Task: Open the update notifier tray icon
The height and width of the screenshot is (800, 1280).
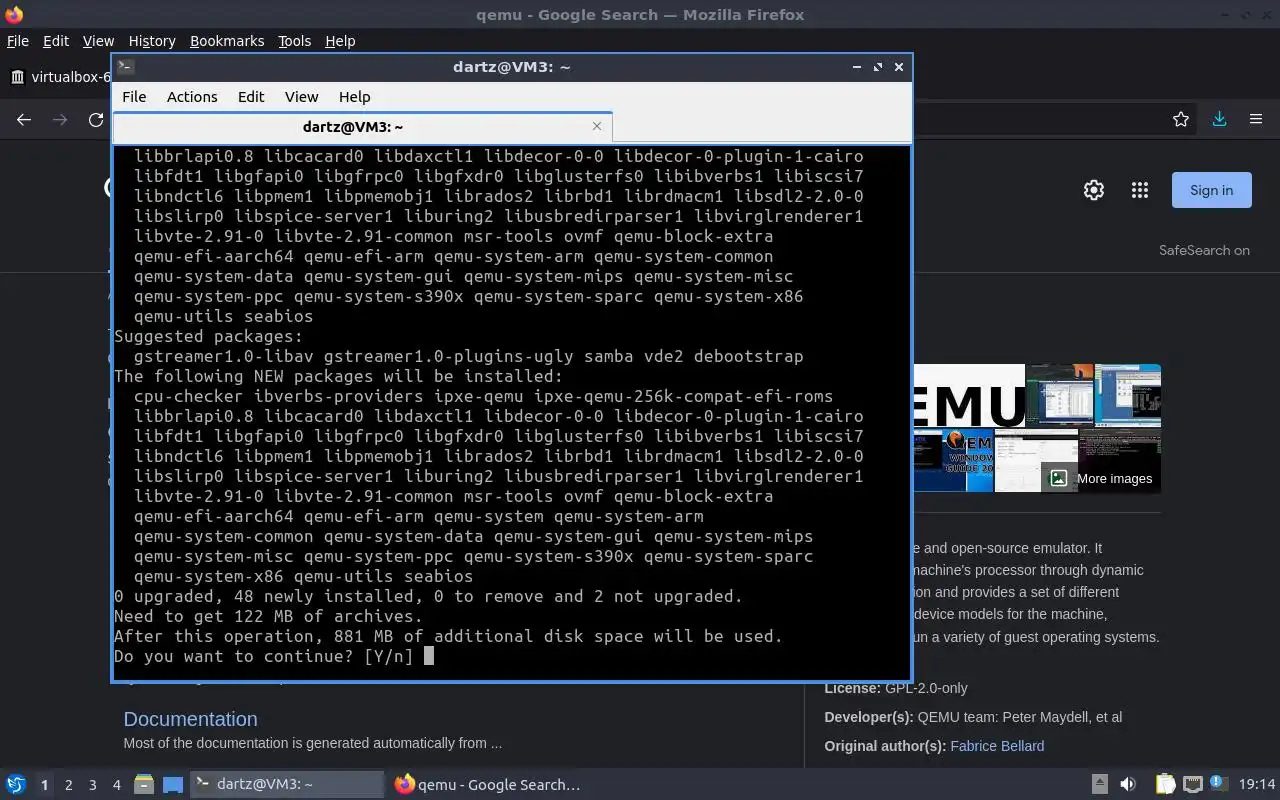Action: tap(1218, 785)
